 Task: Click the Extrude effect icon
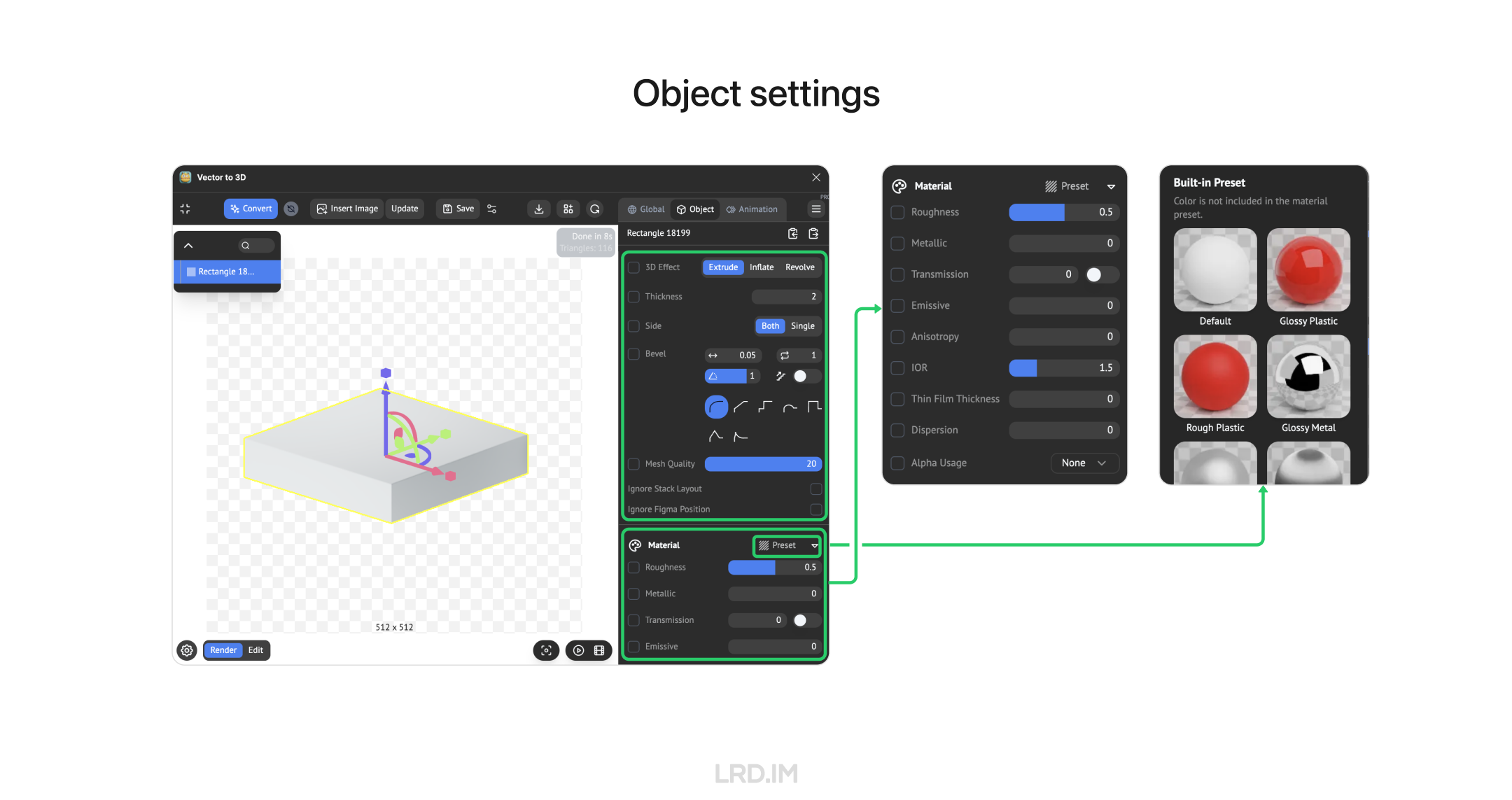[722, 267]
